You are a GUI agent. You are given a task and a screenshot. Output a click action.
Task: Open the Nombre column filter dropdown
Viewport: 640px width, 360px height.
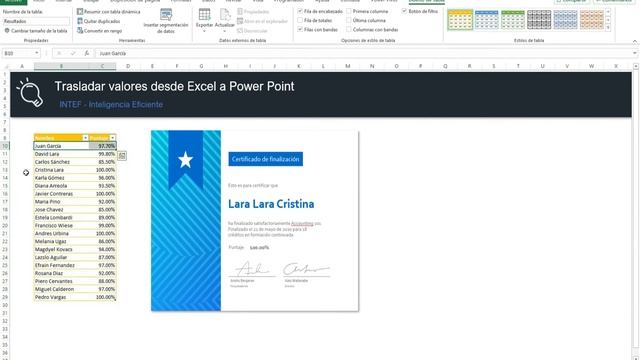coord(85,138)
